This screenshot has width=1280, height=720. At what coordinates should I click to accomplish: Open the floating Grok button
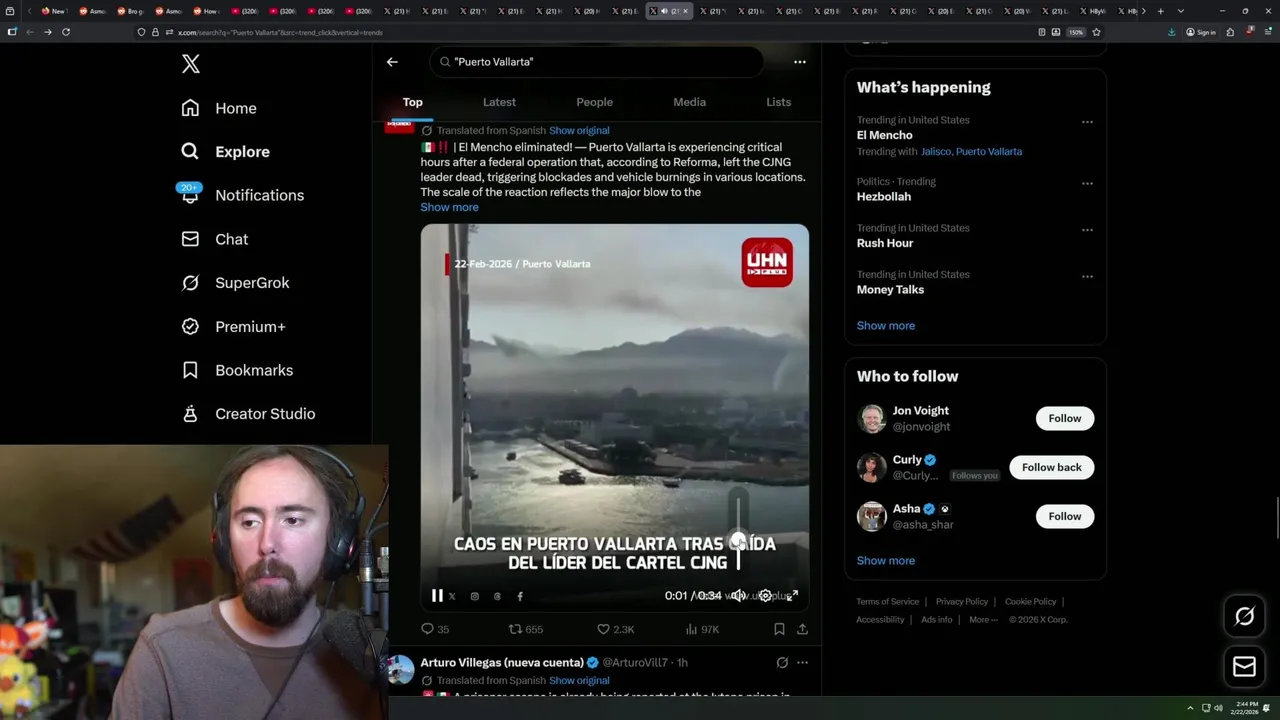pos(1244,616)
